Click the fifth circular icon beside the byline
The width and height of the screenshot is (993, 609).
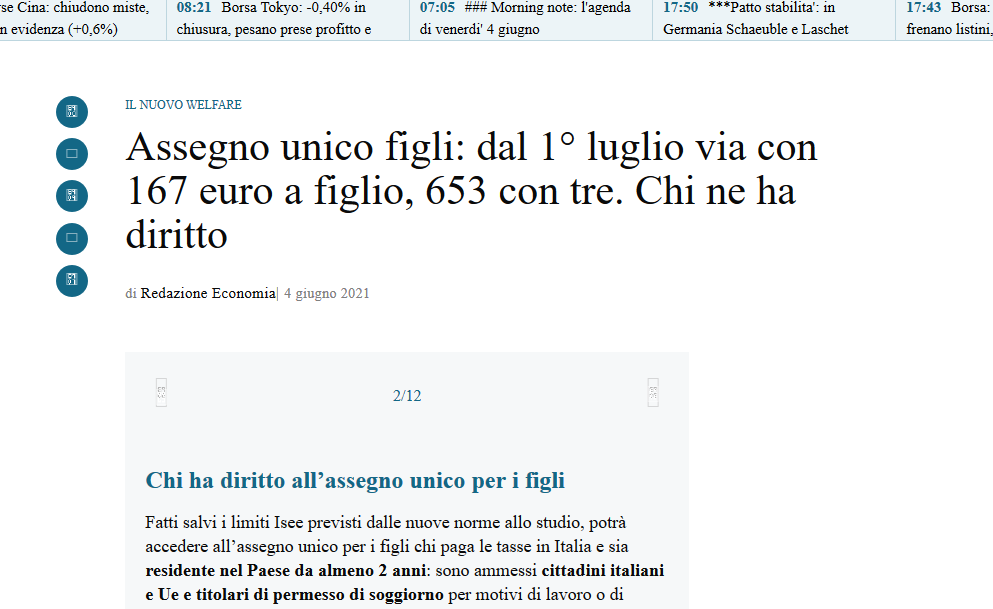point(72,281)
